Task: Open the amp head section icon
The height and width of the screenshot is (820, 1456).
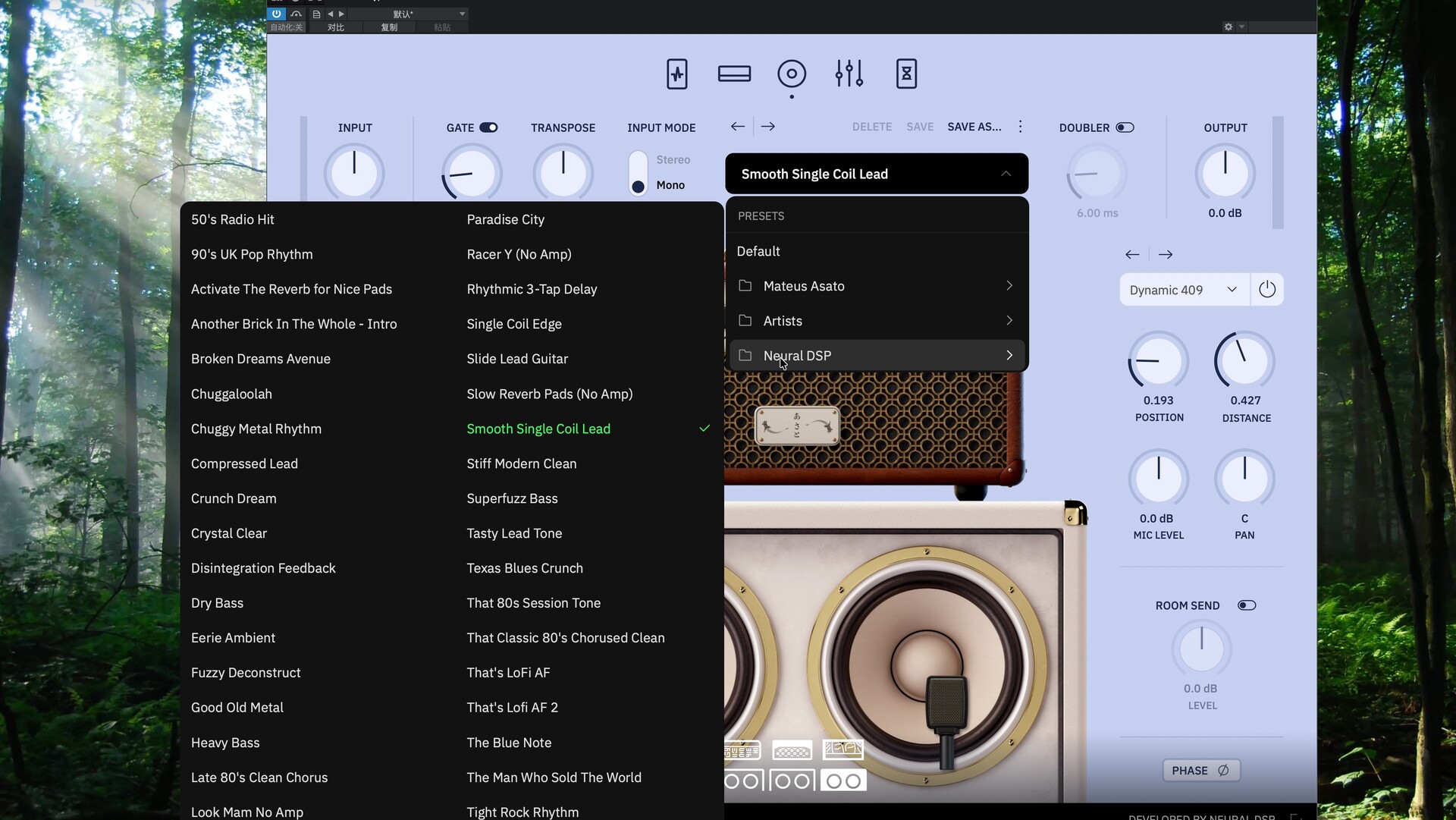Action: tap(734, 74)
